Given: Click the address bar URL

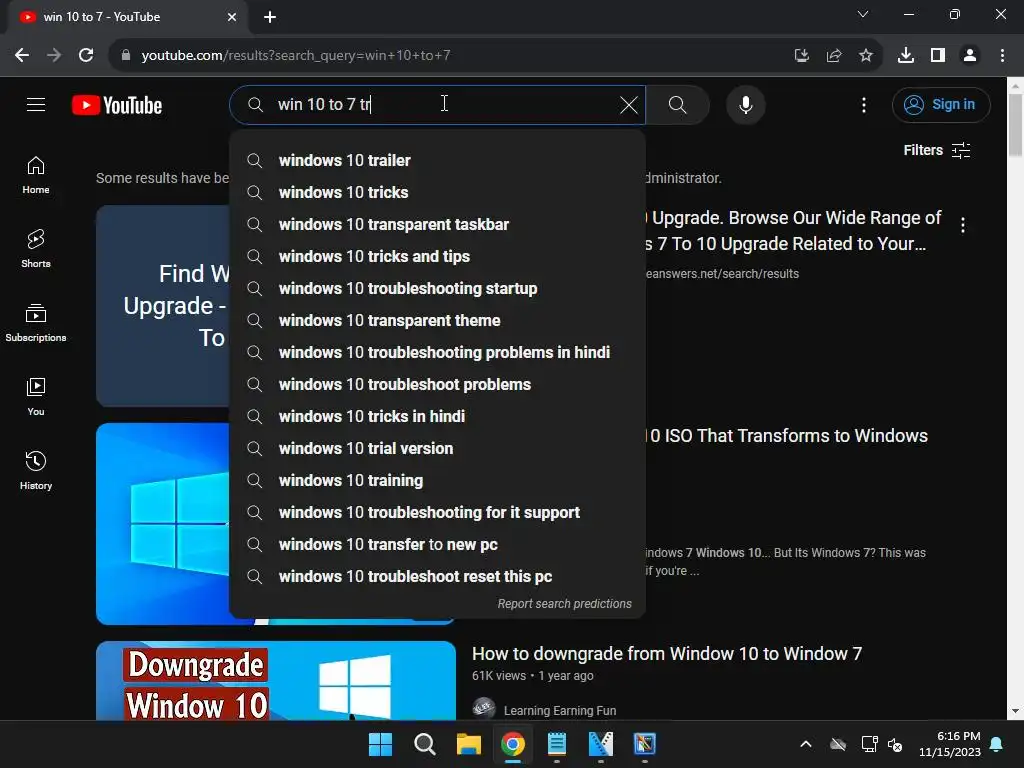Looking at the screenshot, I should (x=296, y=55).
